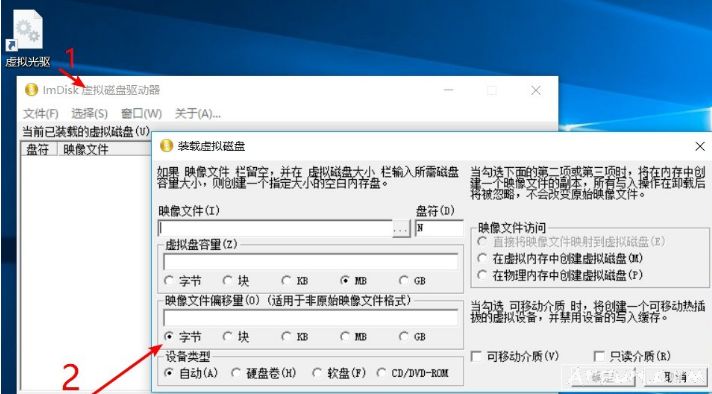Click the 映像文件 column header

[x=104, y=149]
